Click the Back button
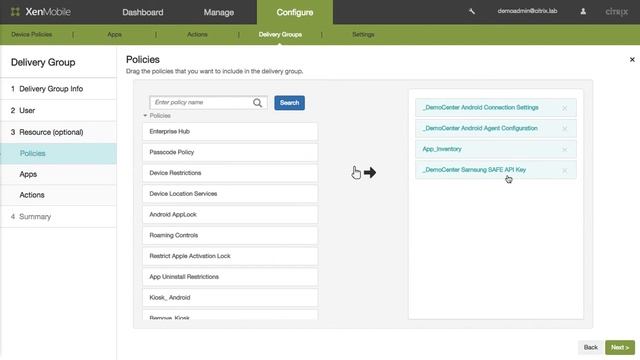This screenshot has height=360, width=640. point(590,347)
